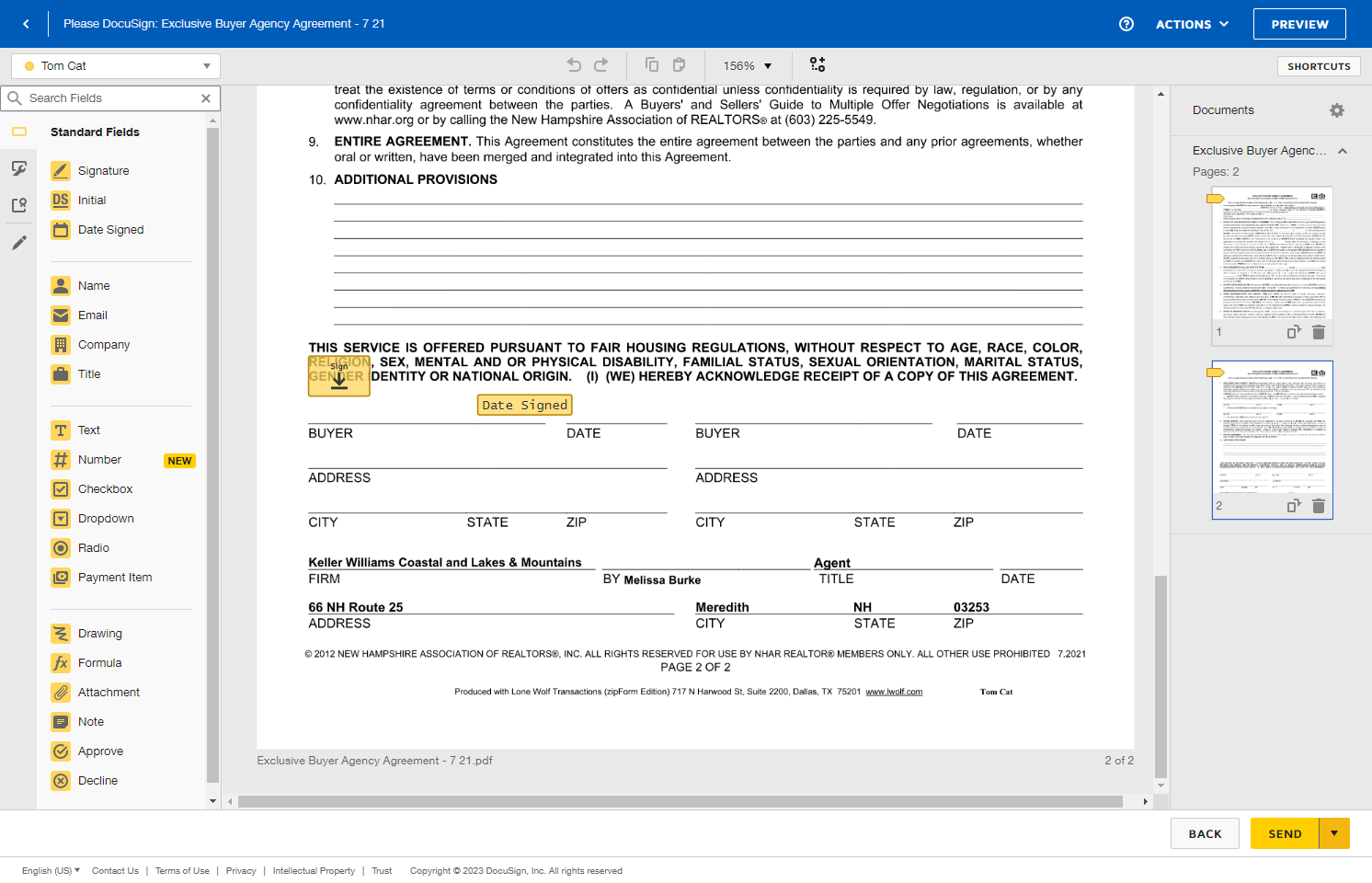Click the SHORTCUTS button

pyautogui.click(x=1319, y=66)
